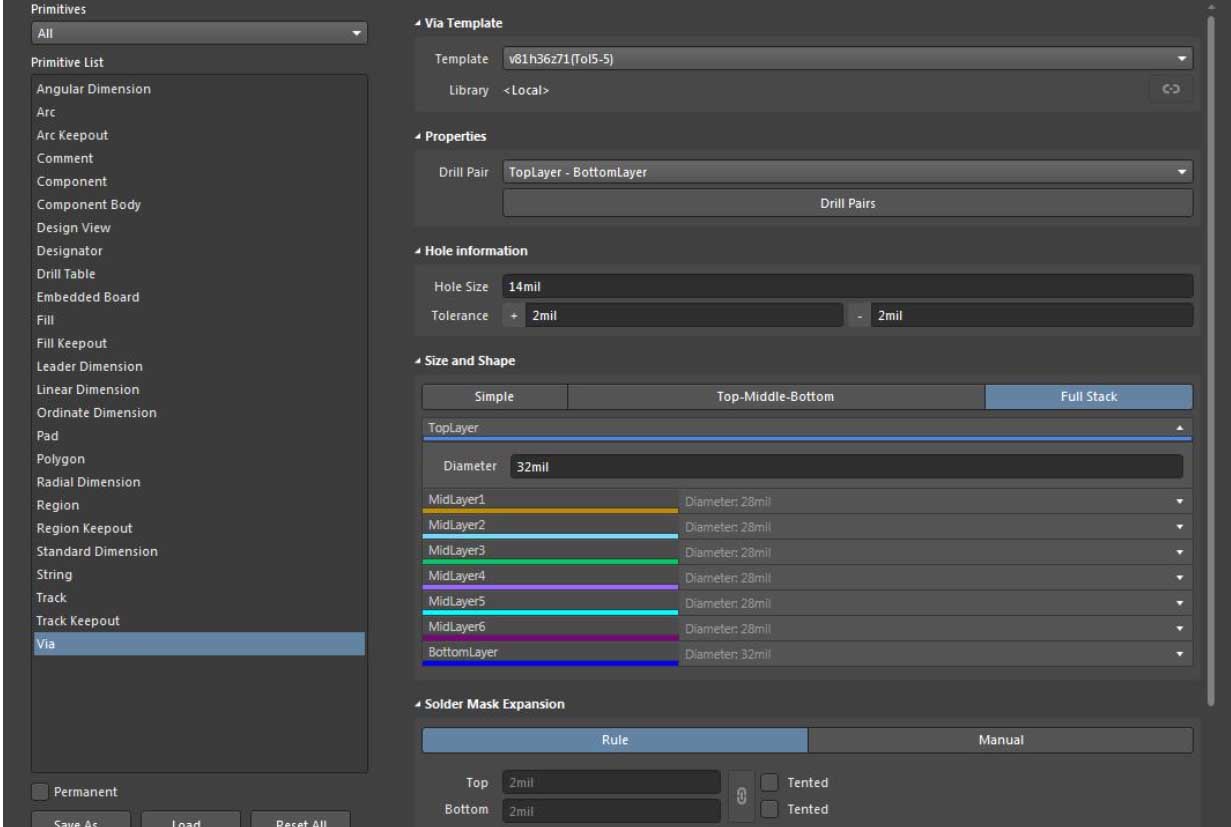Collapse the Hole information section
The width and height of the screenshot is (1231, 827).
click(417, 250)
